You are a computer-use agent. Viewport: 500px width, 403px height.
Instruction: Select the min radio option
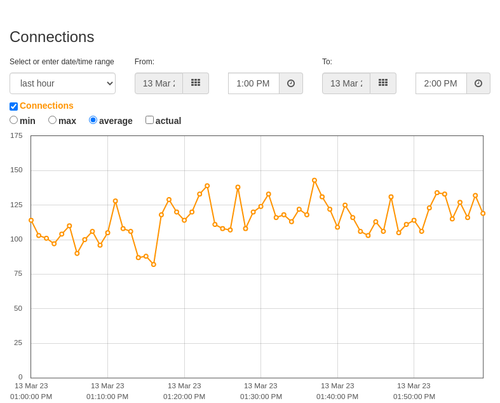14,120
